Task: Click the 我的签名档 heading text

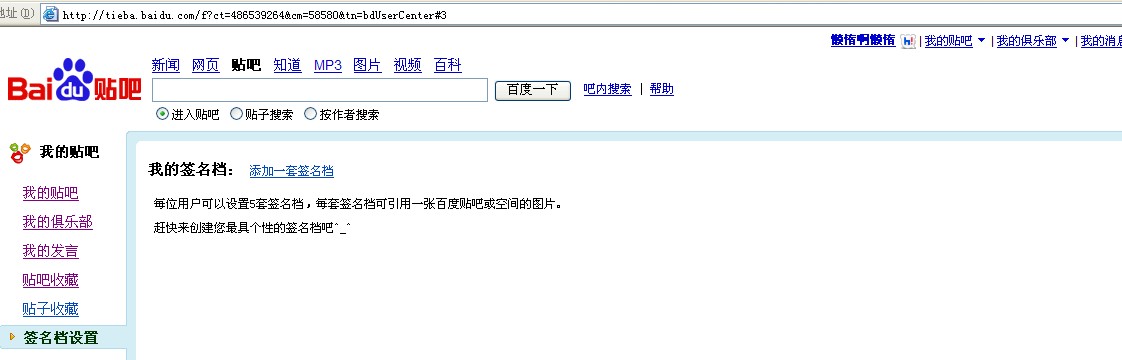Action: click(191, 170)
